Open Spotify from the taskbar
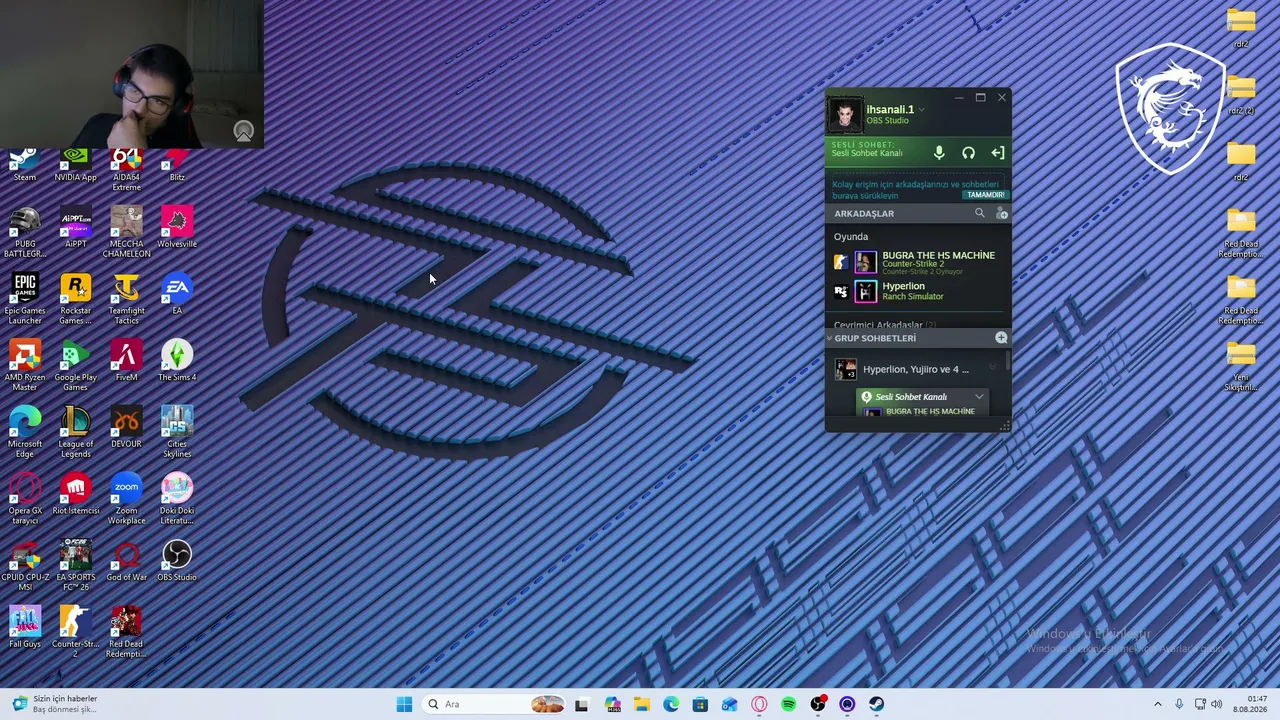Image resolution: width=1280 pixels, height=720 pixels. (788, 704)
